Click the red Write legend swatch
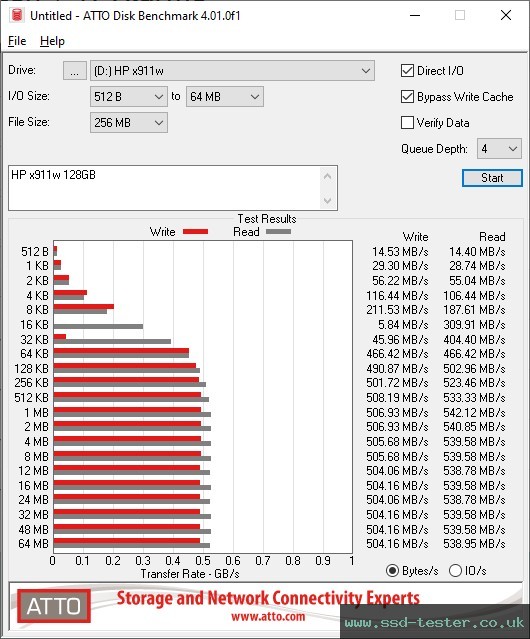Image resolution: width=530 pixels, height=639 pixels. coord(196,231)
